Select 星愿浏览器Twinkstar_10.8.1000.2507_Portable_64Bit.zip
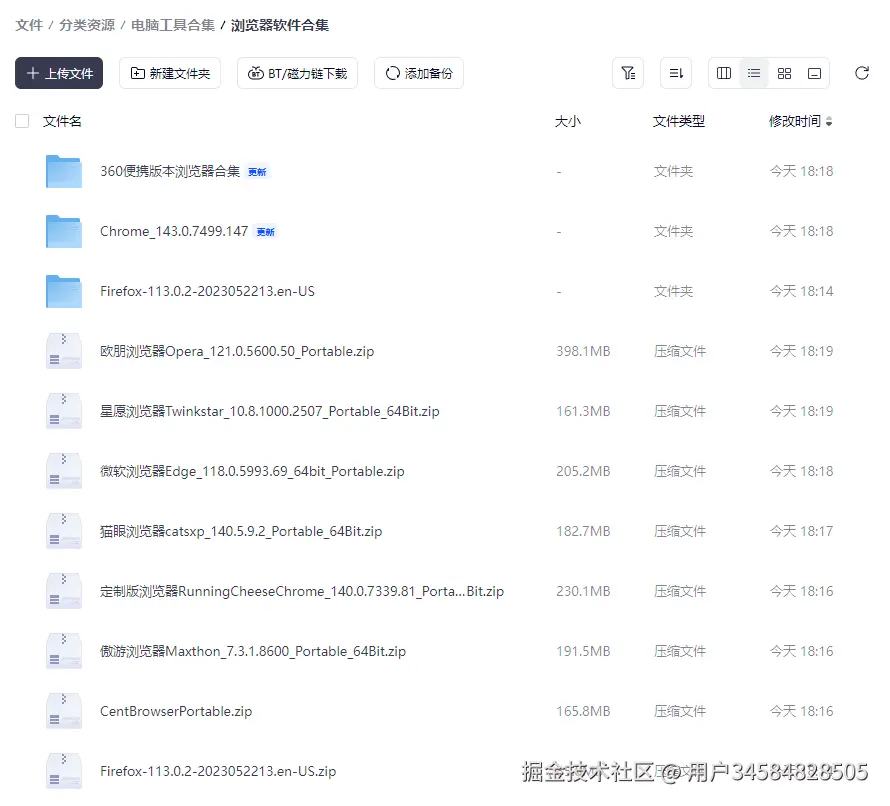 (270, 412)
